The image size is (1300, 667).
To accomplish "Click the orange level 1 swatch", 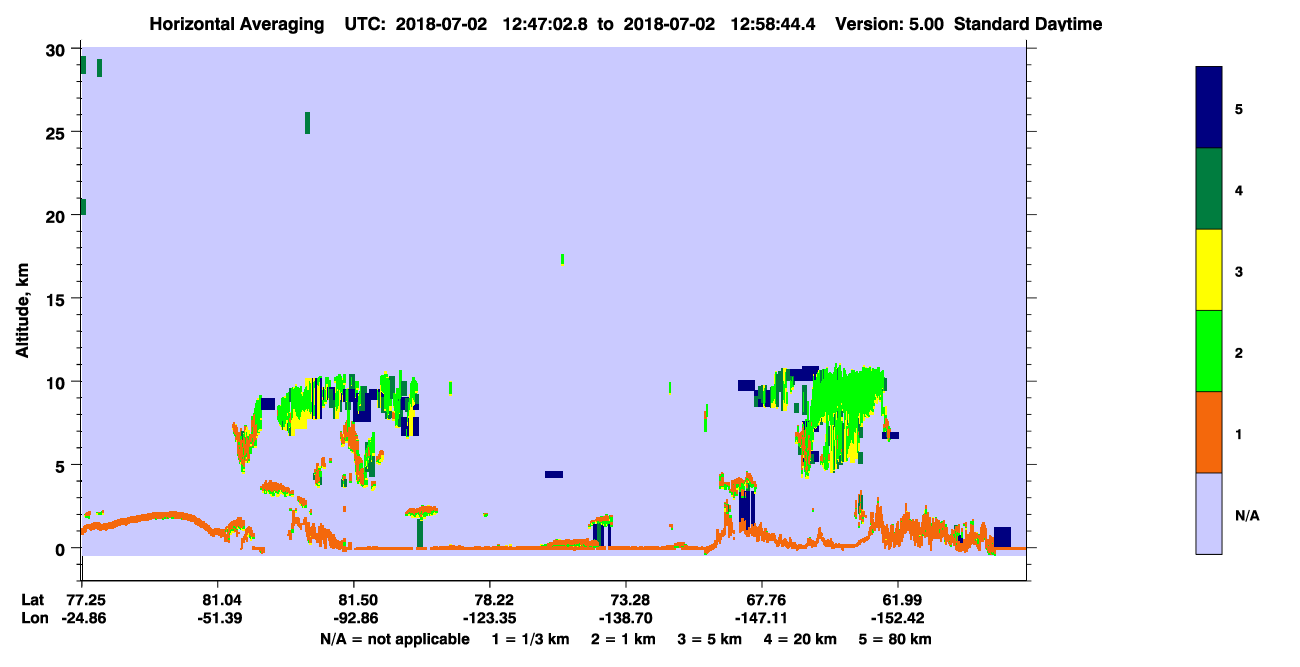I will pyautogui.click(x=1209, y=432).
